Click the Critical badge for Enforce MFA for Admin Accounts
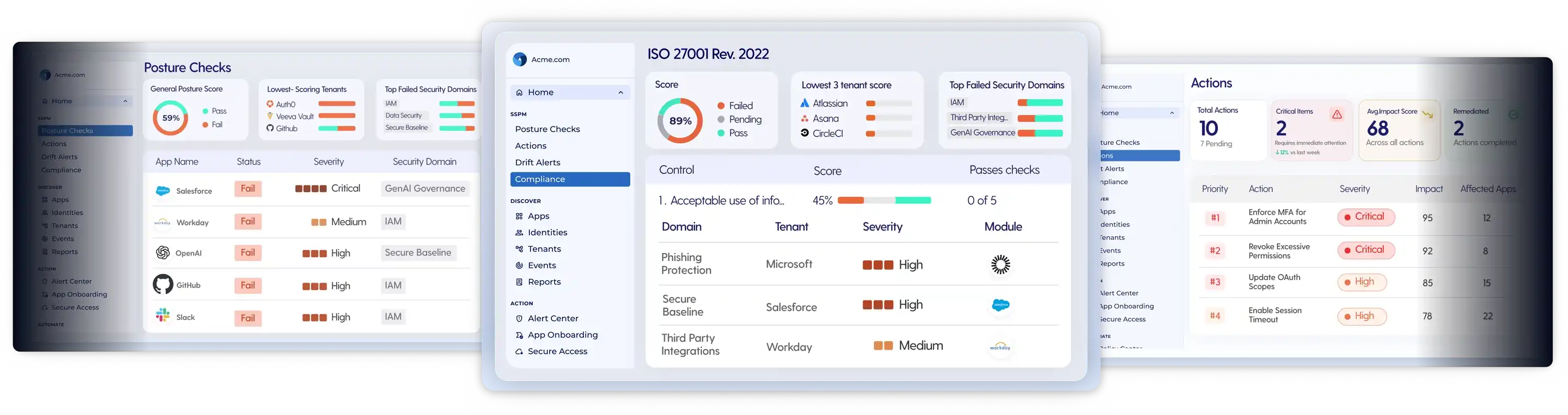1568x415 pixels. point(1365,217)
